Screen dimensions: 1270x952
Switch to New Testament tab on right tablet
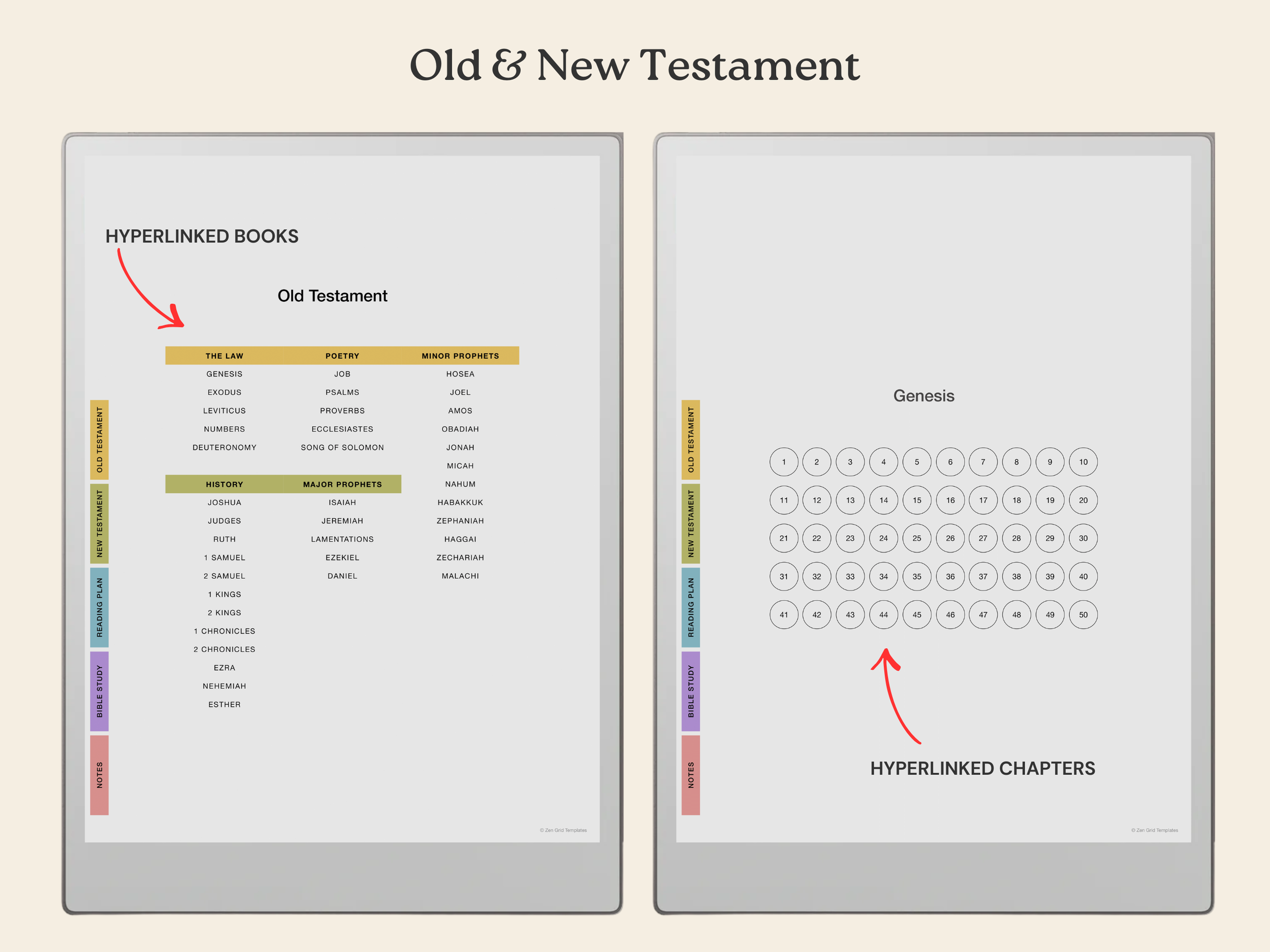coord(691,523)
